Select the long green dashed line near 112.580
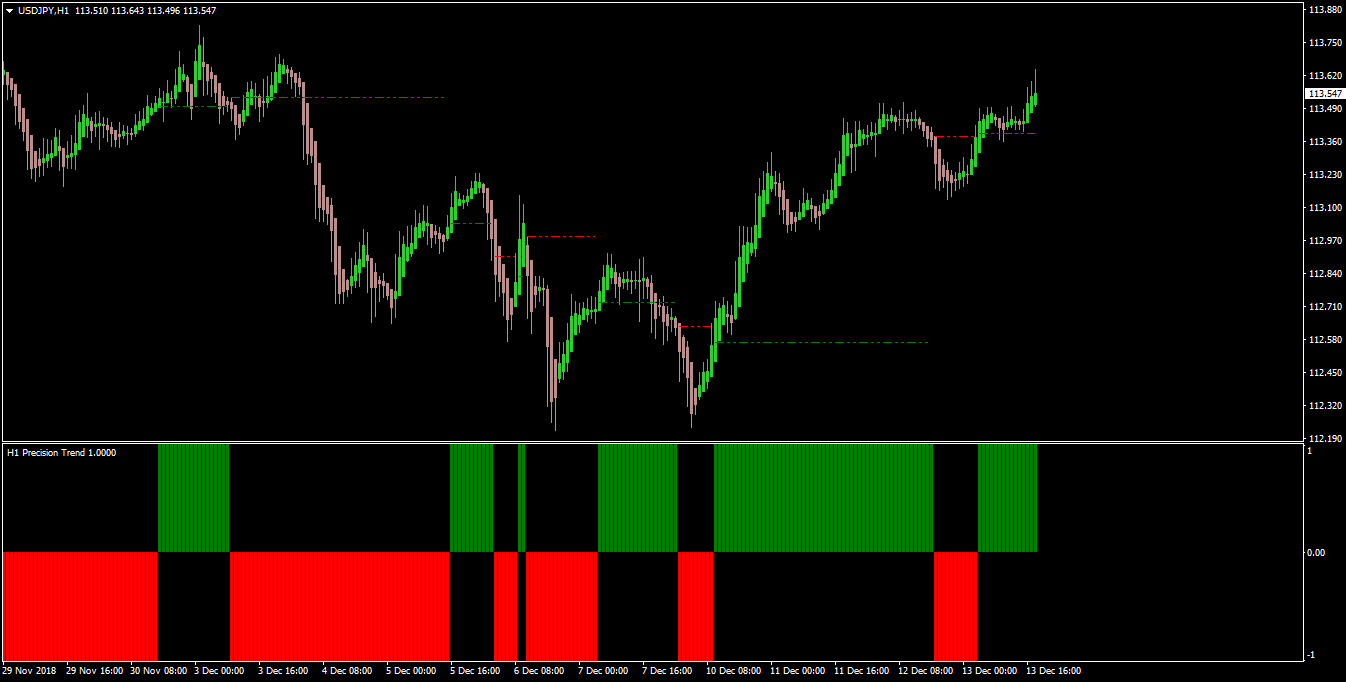Screen dimensions: 1346x682 [824, 343]
